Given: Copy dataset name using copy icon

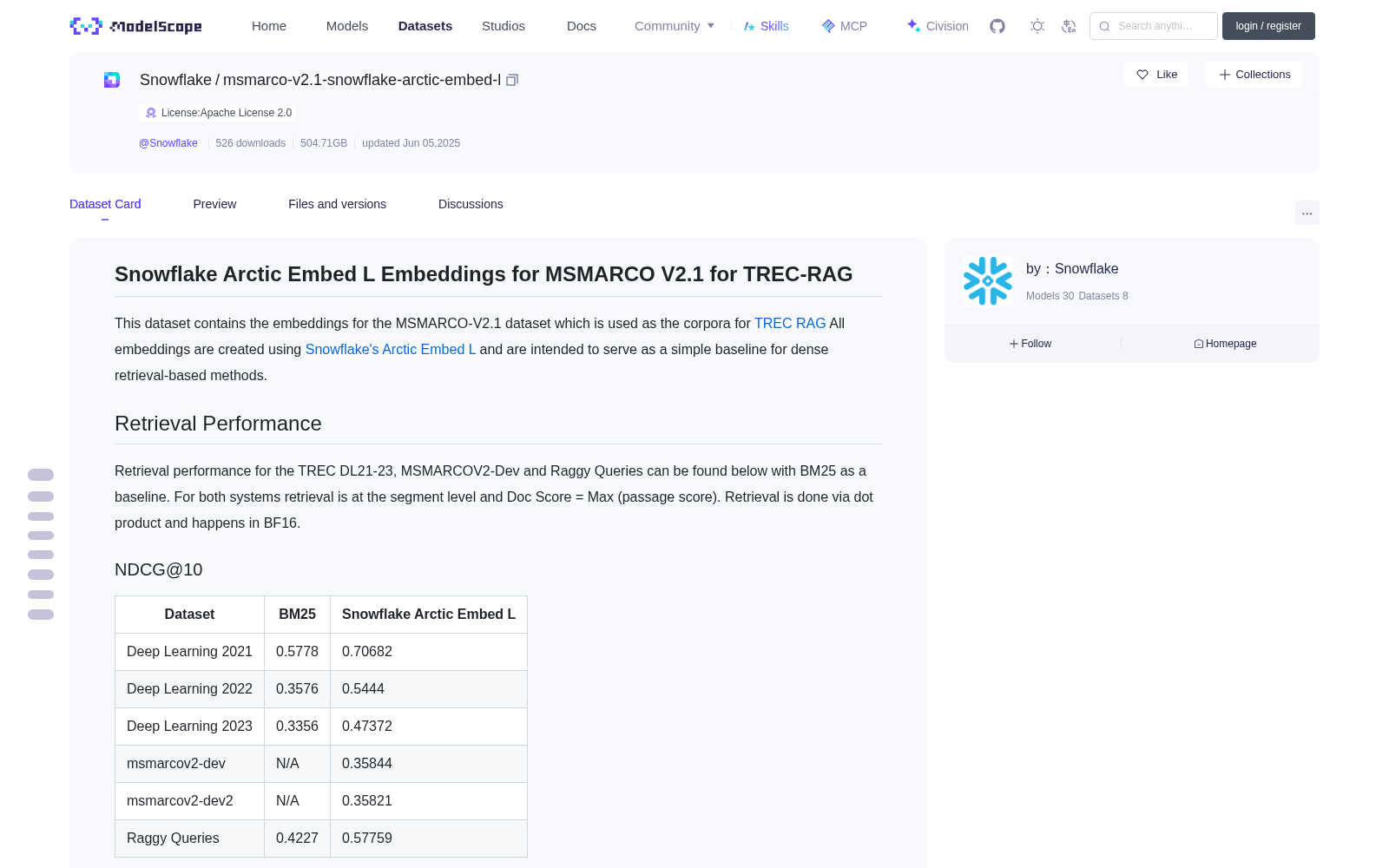Looking at the screenshot, I should (x=512, y=80).
